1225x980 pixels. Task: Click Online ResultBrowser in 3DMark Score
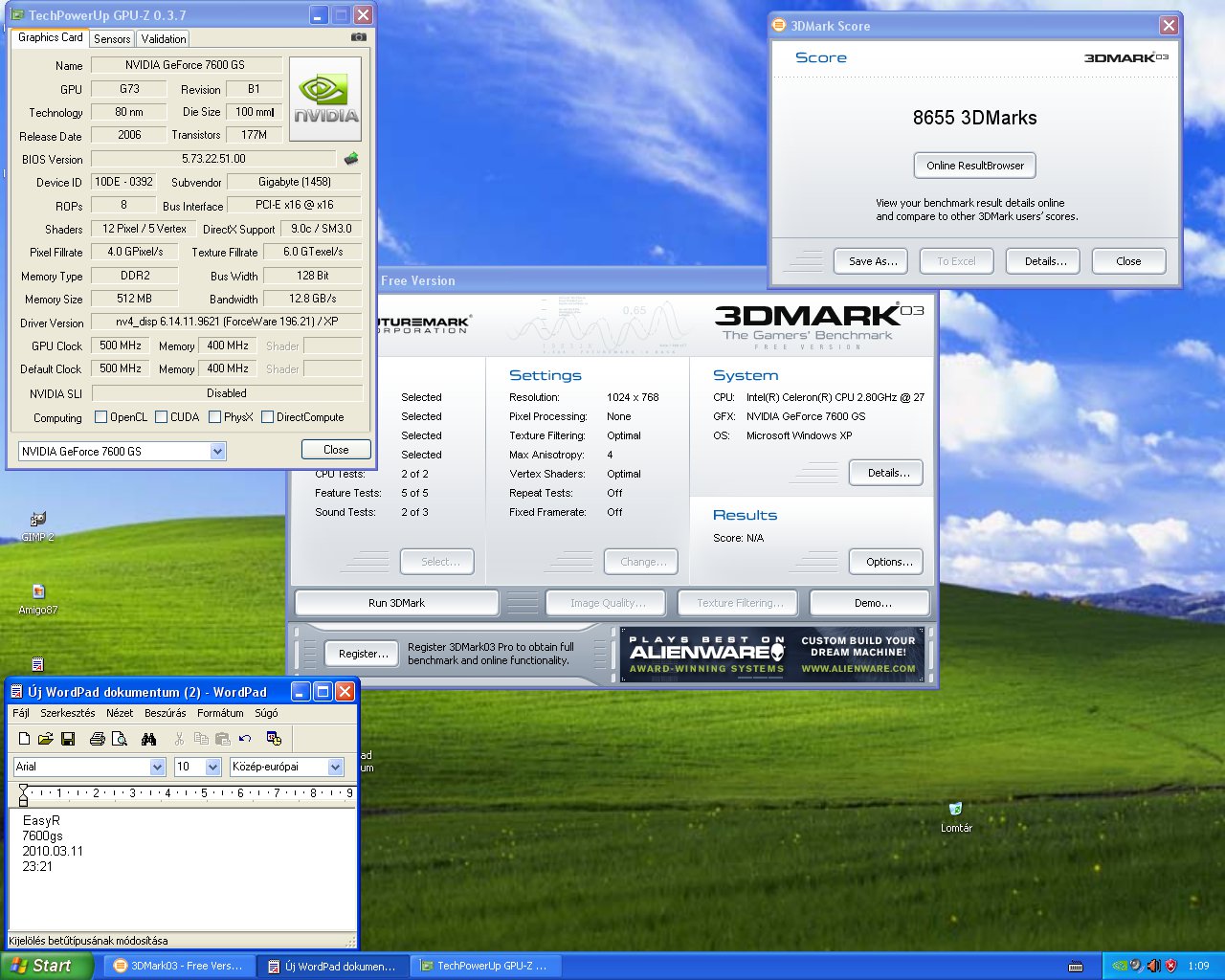(x=974, y=166)
